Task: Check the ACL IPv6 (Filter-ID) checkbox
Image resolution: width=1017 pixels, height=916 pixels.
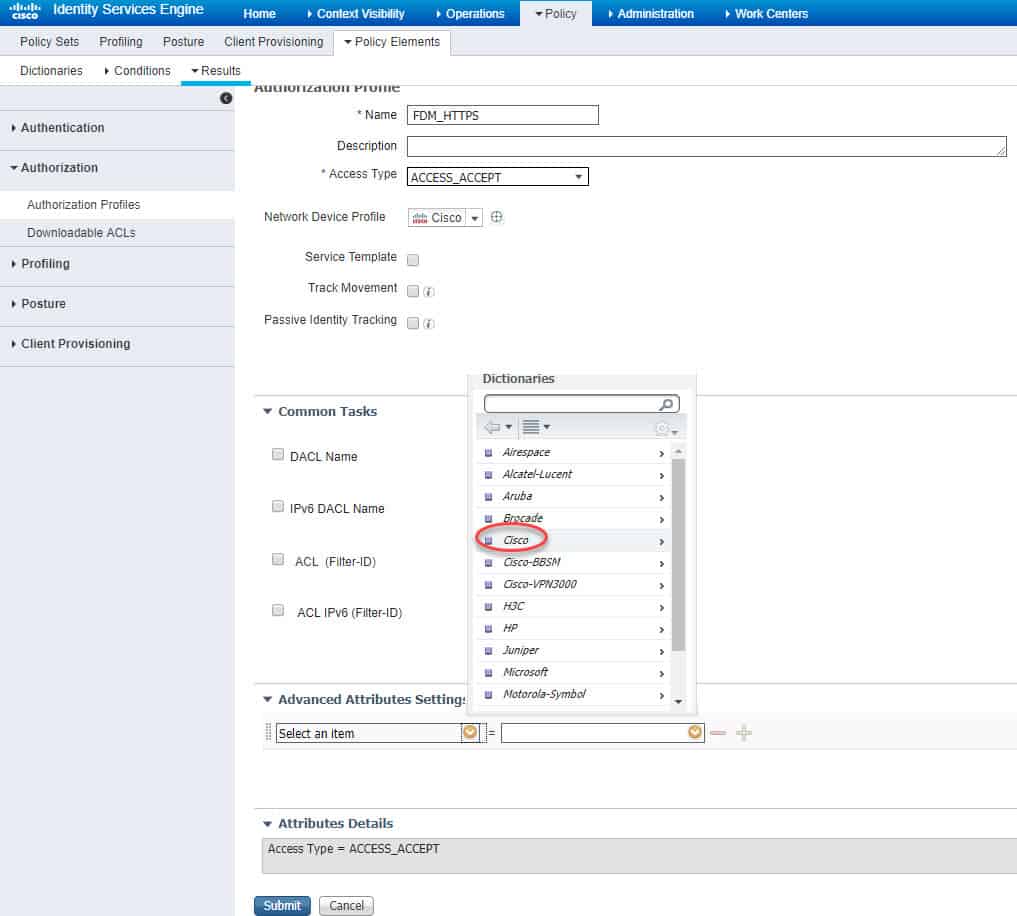Action: coord(278,610)
